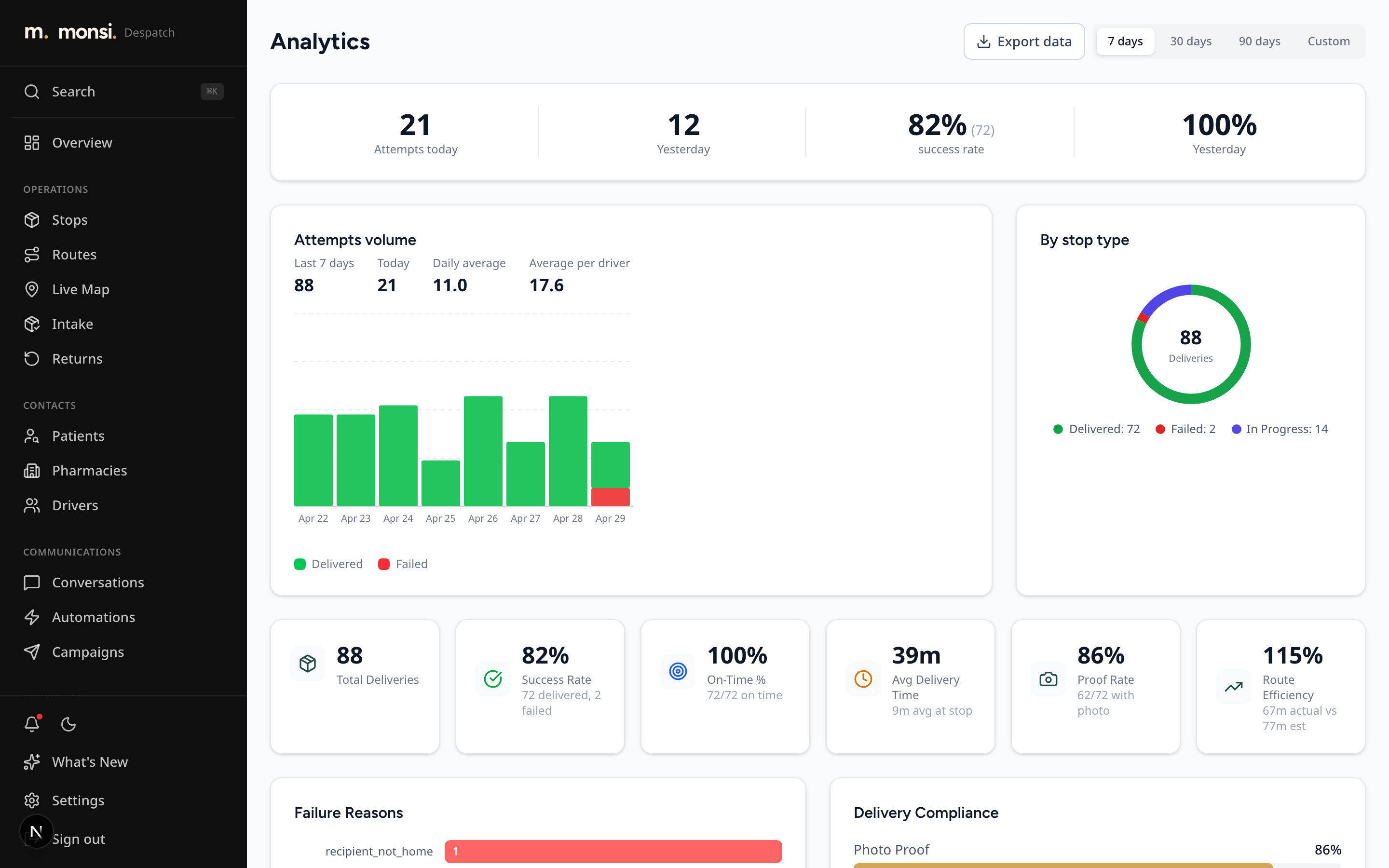1389x868 pixels.
Task: Click the Sign out link
Action: [79, 839]
